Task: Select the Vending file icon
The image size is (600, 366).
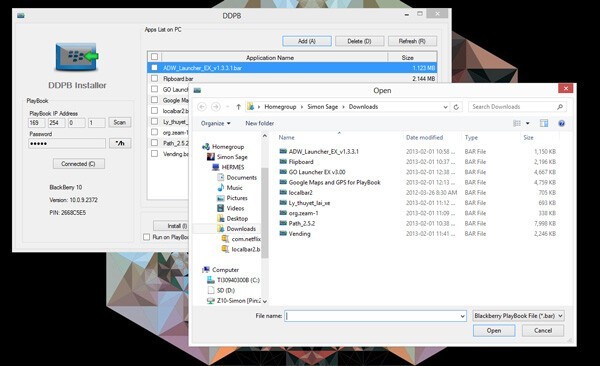Action: (x=283, y=234)
